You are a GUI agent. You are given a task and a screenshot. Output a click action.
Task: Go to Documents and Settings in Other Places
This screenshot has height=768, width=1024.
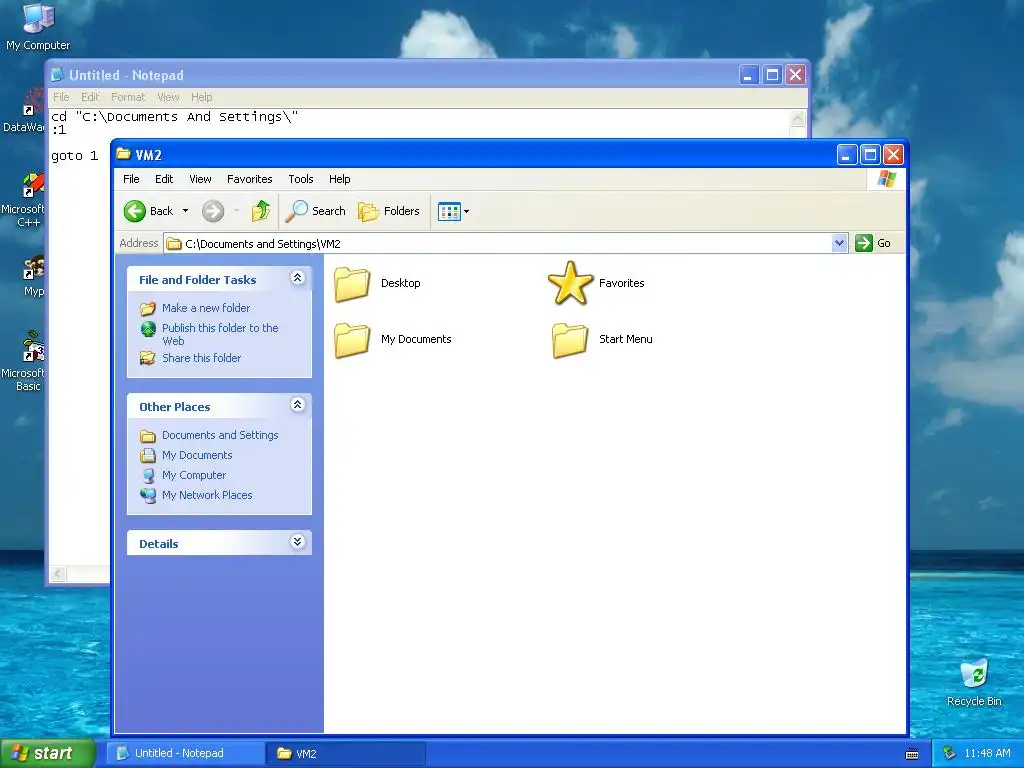coord(220,435)
